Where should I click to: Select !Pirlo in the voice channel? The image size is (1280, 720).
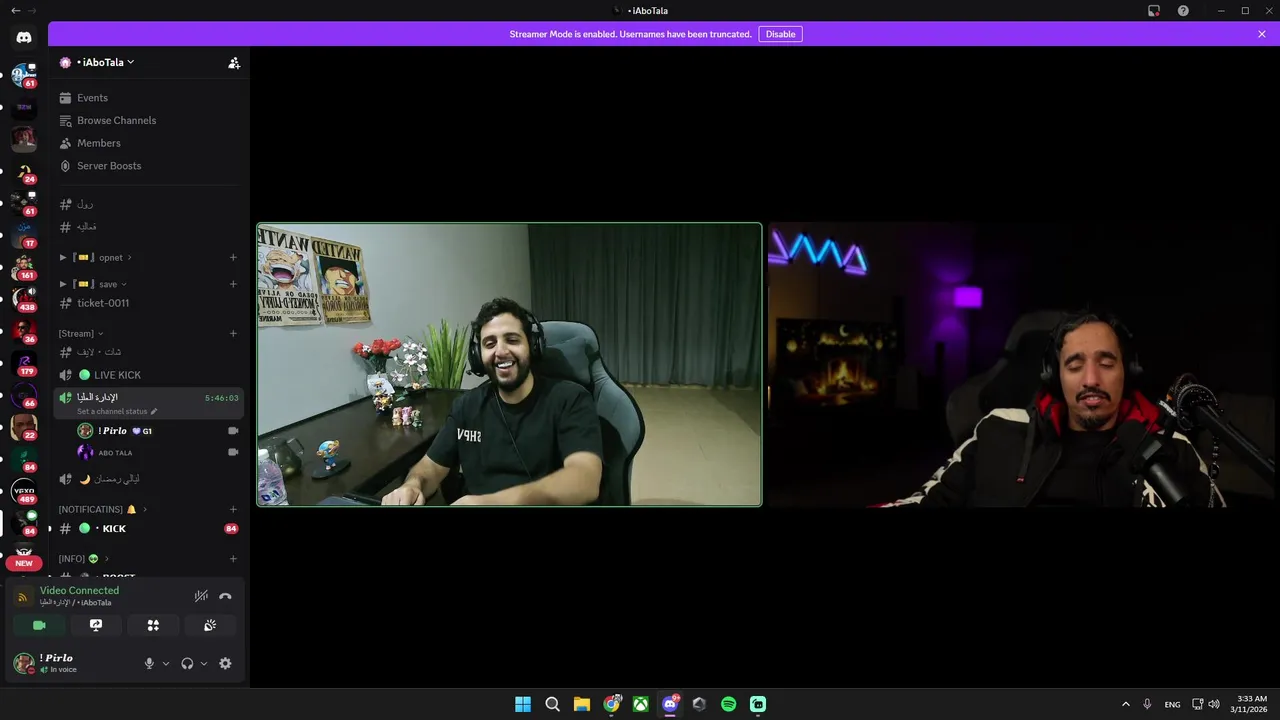[158, 431]
